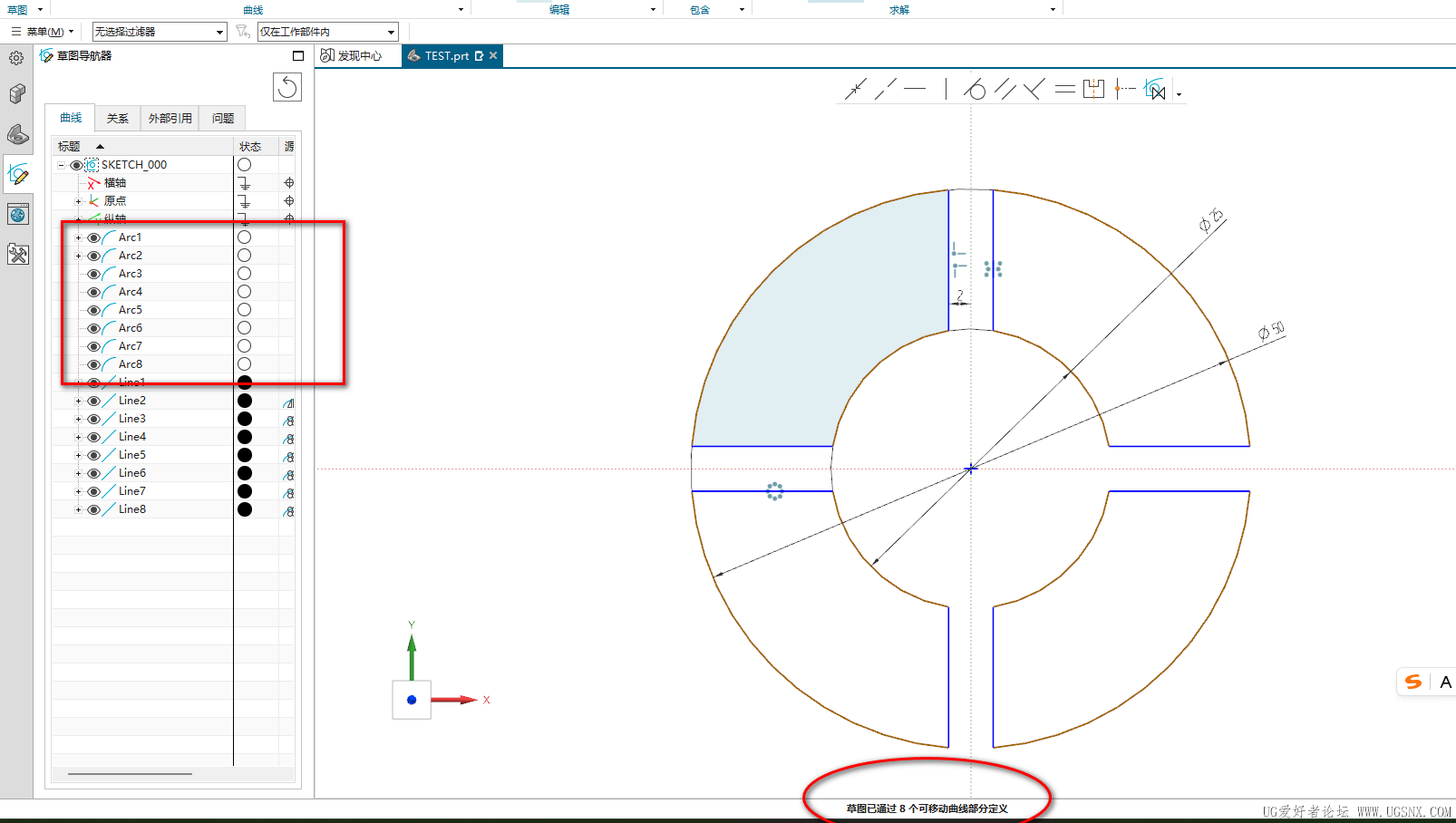The image size is (1456, 823).
Task: Close the TEST.prt tab
Action: [493, 56]
